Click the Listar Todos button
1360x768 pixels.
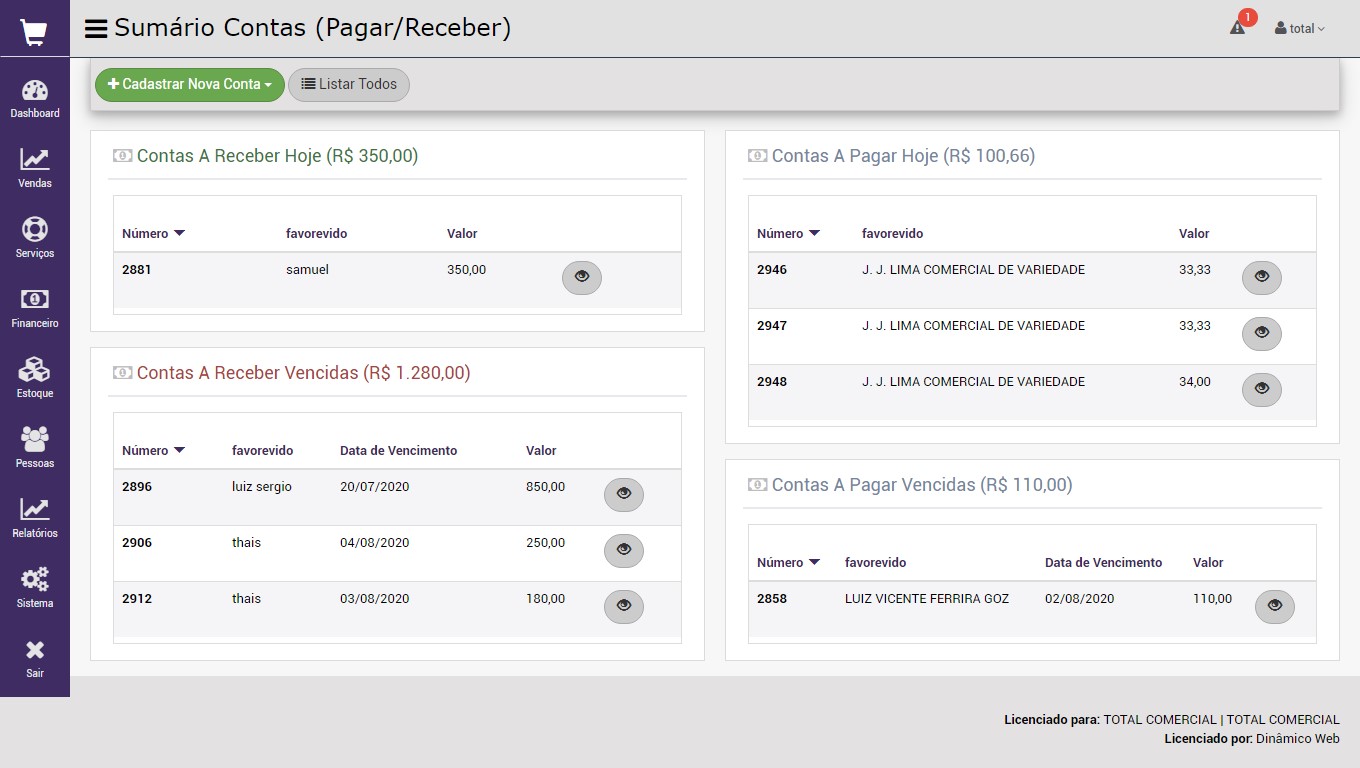(x=349, y=85)
